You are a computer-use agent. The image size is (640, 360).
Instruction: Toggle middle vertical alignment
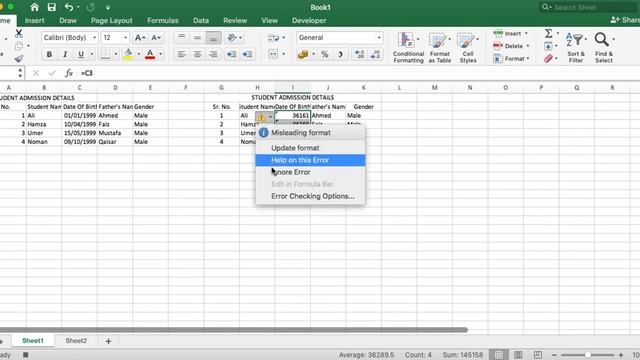pyautogui.click(x=198, y=38)
